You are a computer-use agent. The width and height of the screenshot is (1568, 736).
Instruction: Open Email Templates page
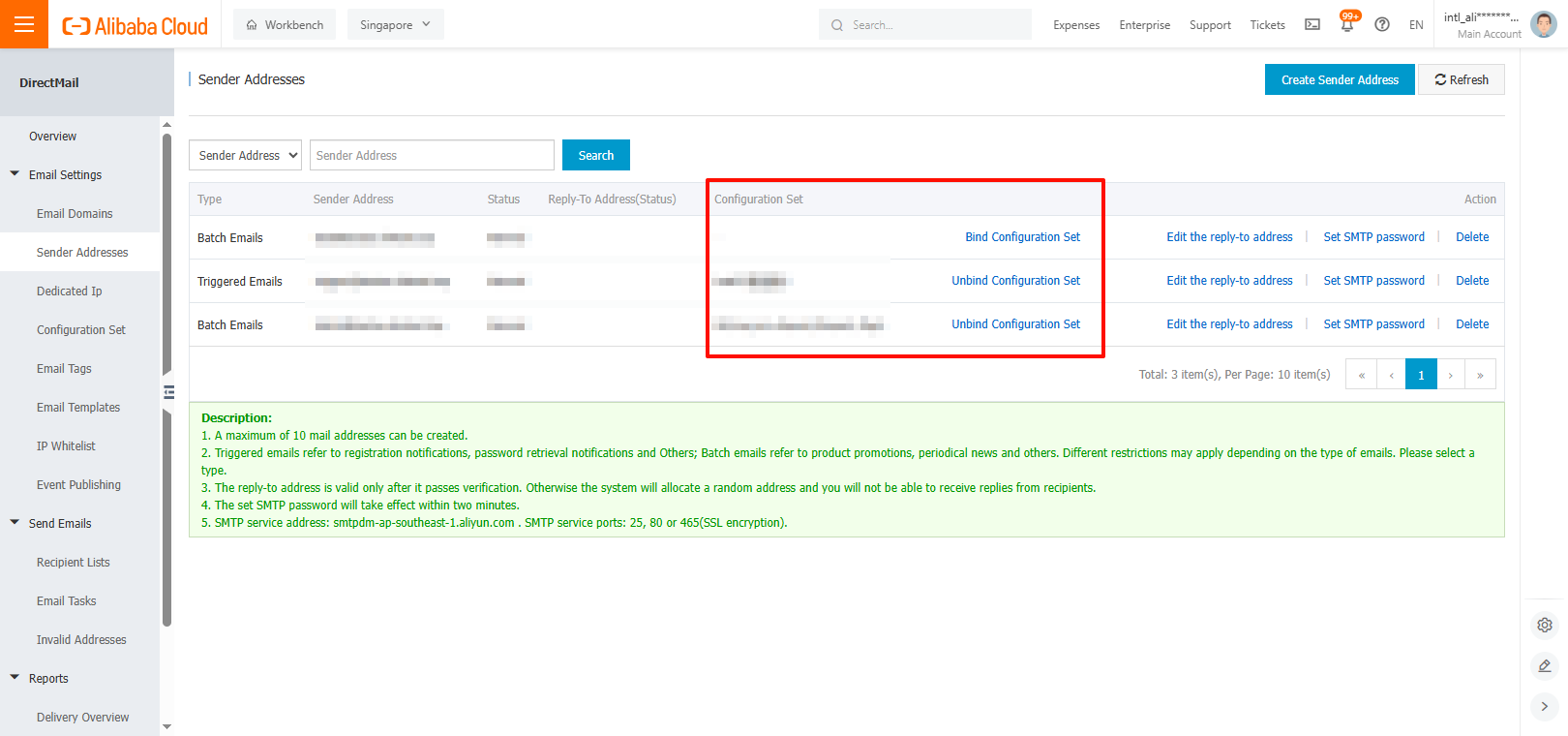click(79, 407)
